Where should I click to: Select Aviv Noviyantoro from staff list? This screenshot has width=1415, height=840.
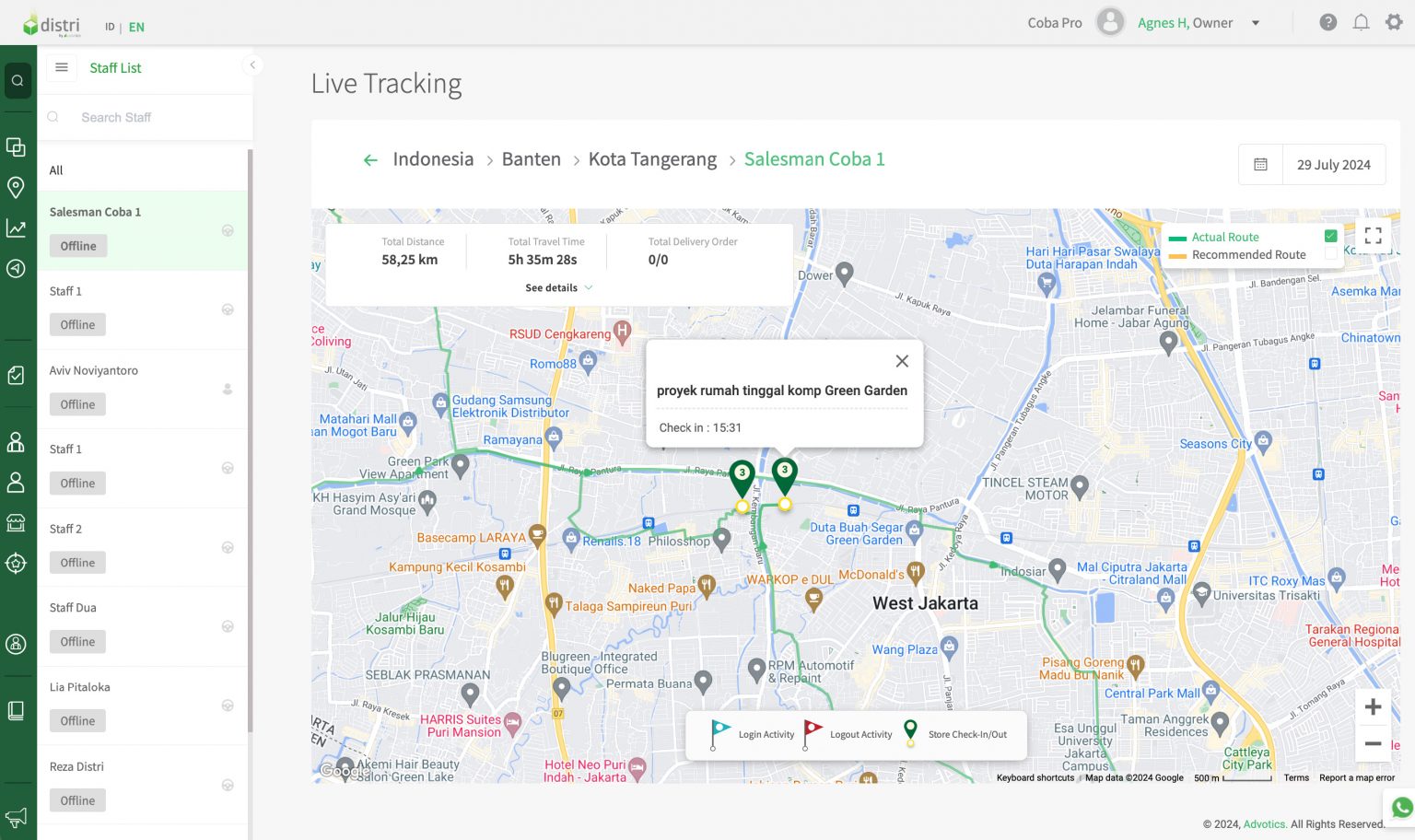pos(94,370)
